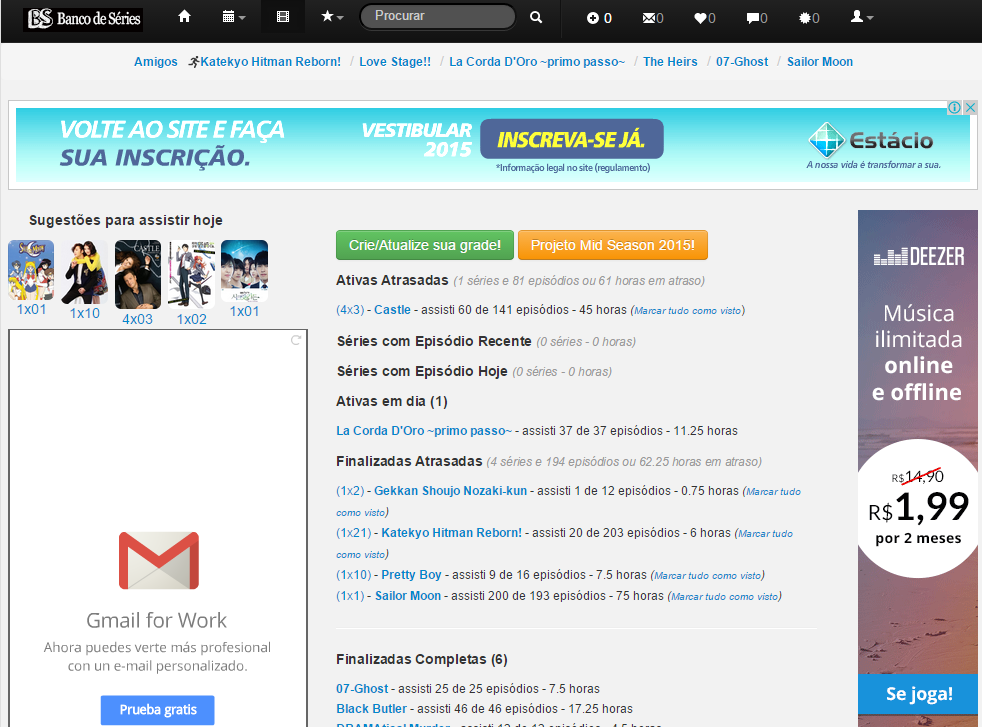Open the heart likes counter
The width and height of the screenshot is (982, 727).
coord(705,18)
